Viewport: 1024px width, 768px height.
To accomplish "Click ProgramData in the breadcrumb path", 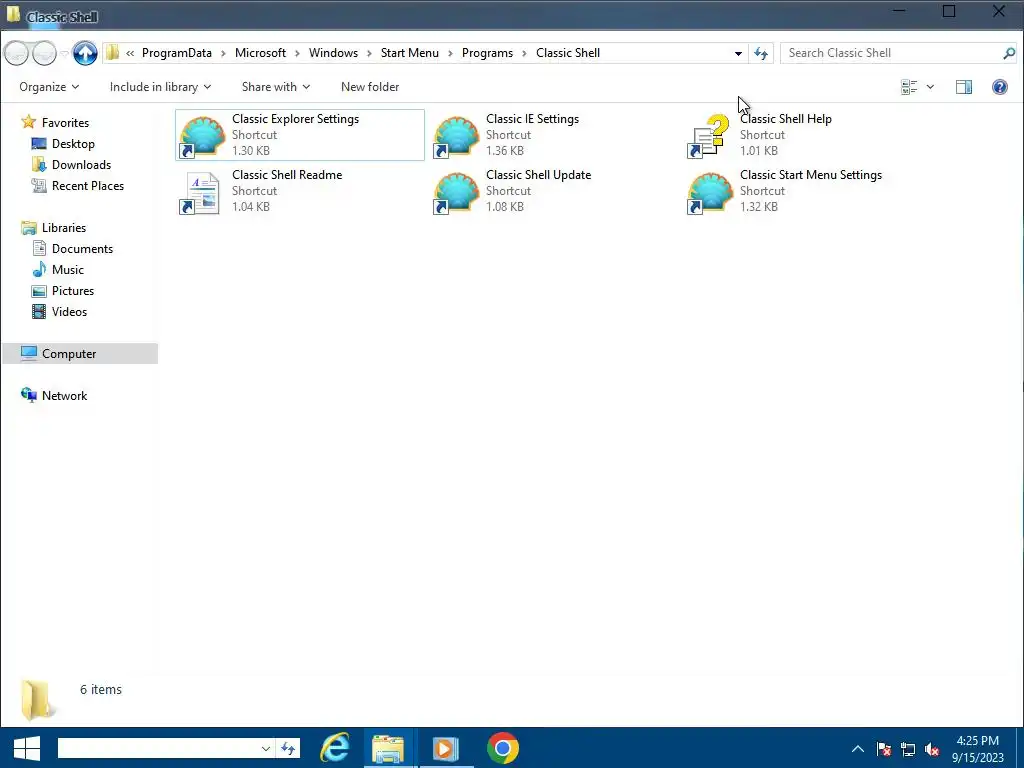I will pyautogui.click(x=177, y=53).
